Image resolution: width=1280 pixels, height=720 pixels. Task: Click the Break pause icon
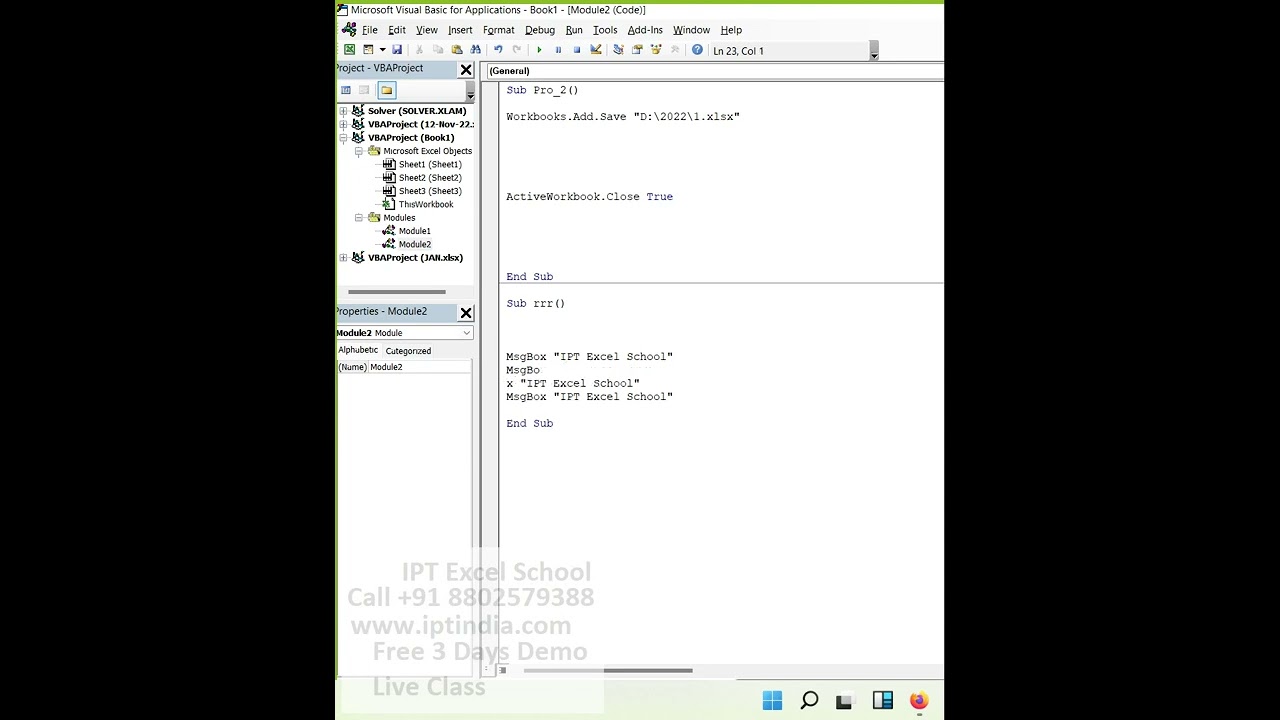558,50
